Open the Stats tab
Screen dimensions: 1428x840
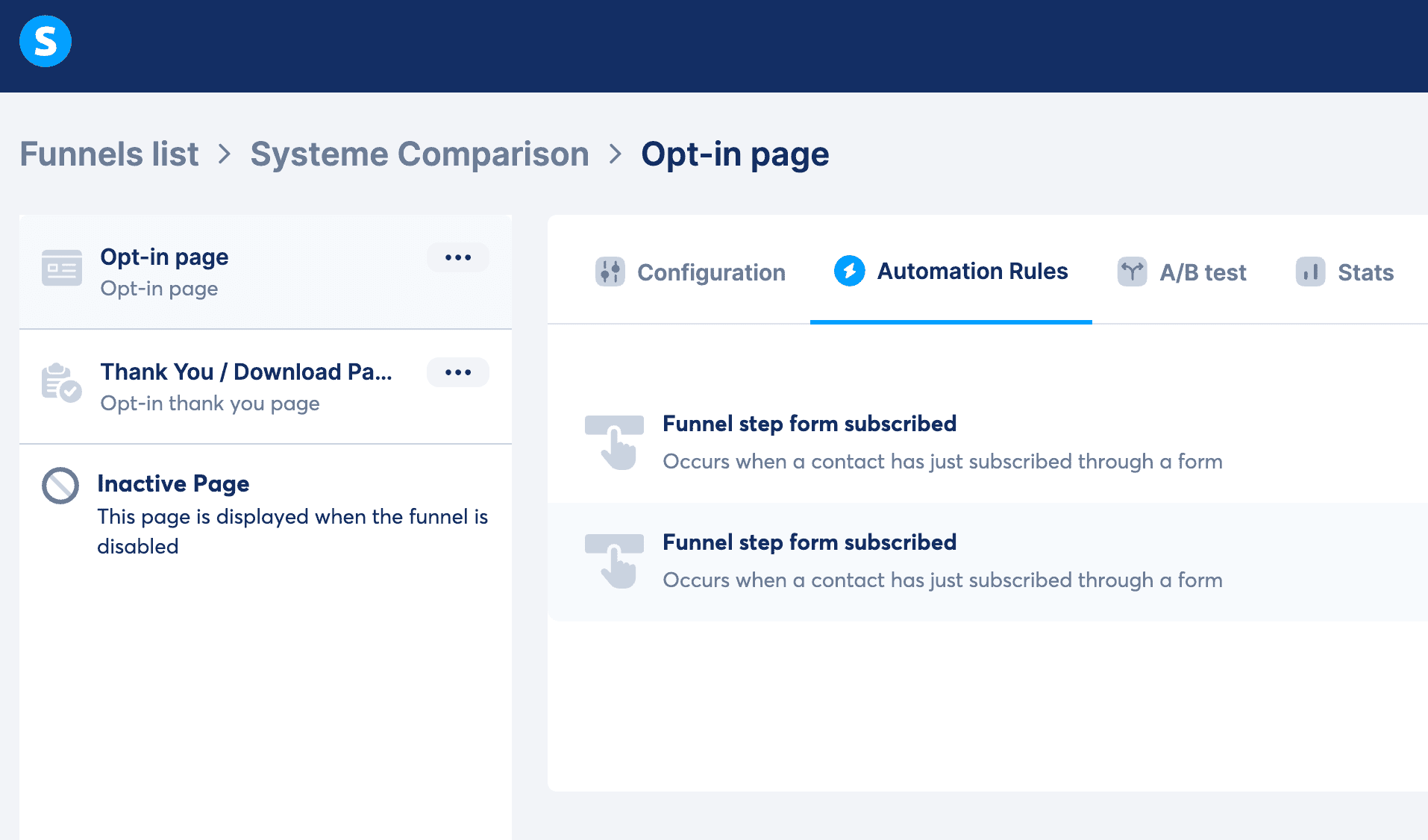coord(1365,272)
